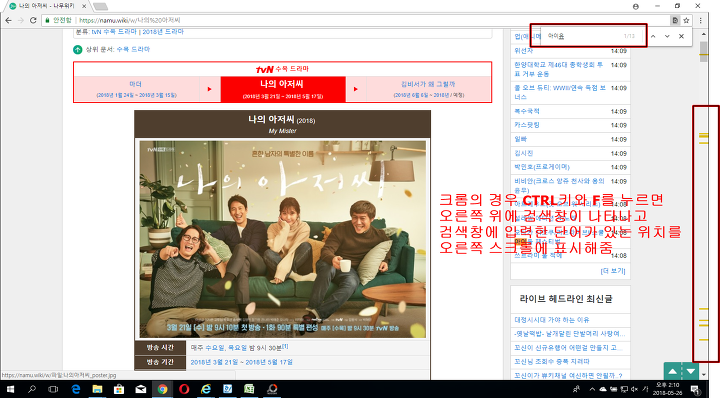Open Task View on taskbar
Screen dimensions: 720x398
[53, 389]
